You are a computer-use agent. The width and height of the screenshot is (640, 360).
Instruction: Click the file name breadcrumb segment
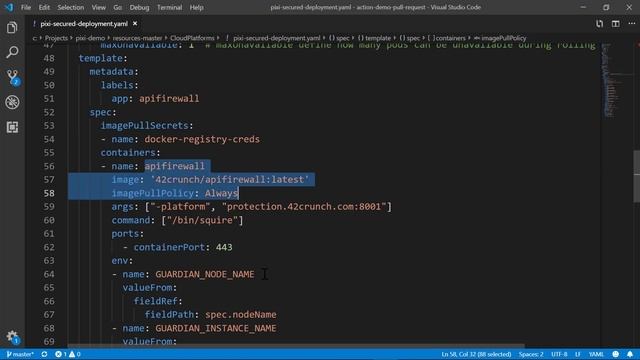click(276, 38)
